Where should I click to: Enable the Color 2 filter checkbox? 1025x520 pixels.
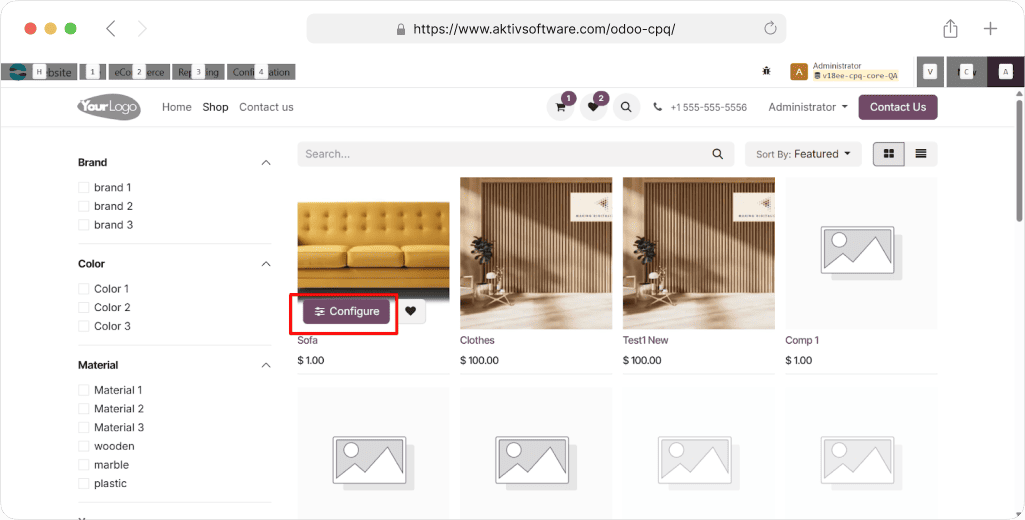85,308
